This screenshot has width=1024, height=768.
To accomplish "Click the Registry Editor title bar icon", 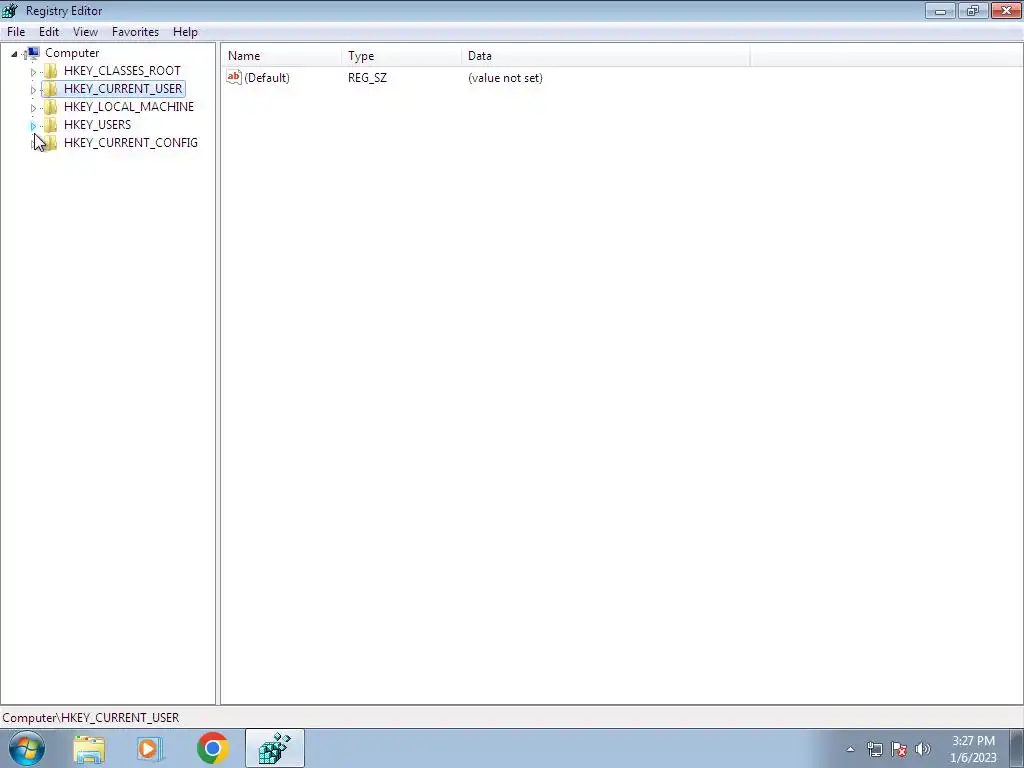I will click(10, 10).
